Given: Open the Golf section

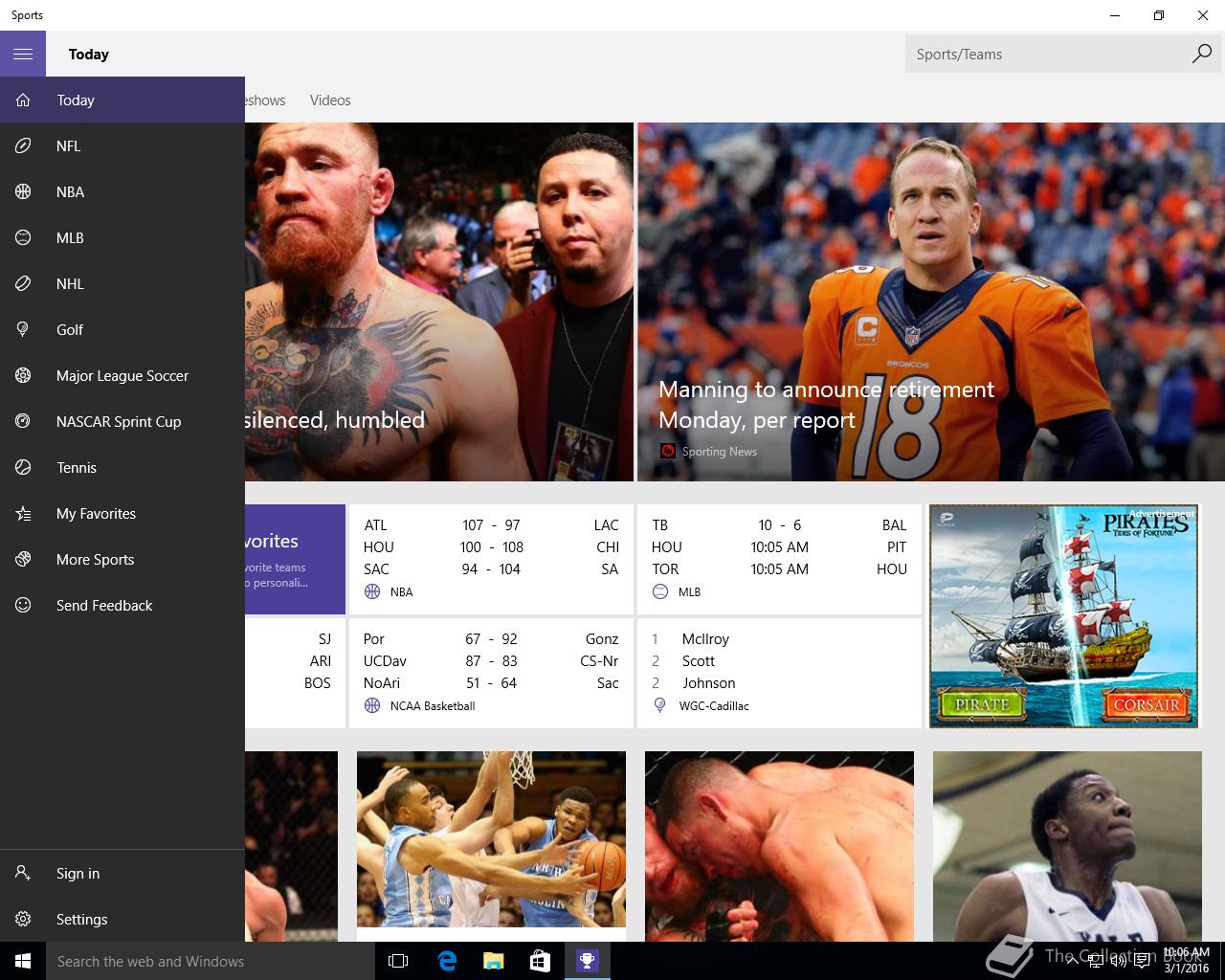Looking at the screenshot, I should [x=122, y=329].
